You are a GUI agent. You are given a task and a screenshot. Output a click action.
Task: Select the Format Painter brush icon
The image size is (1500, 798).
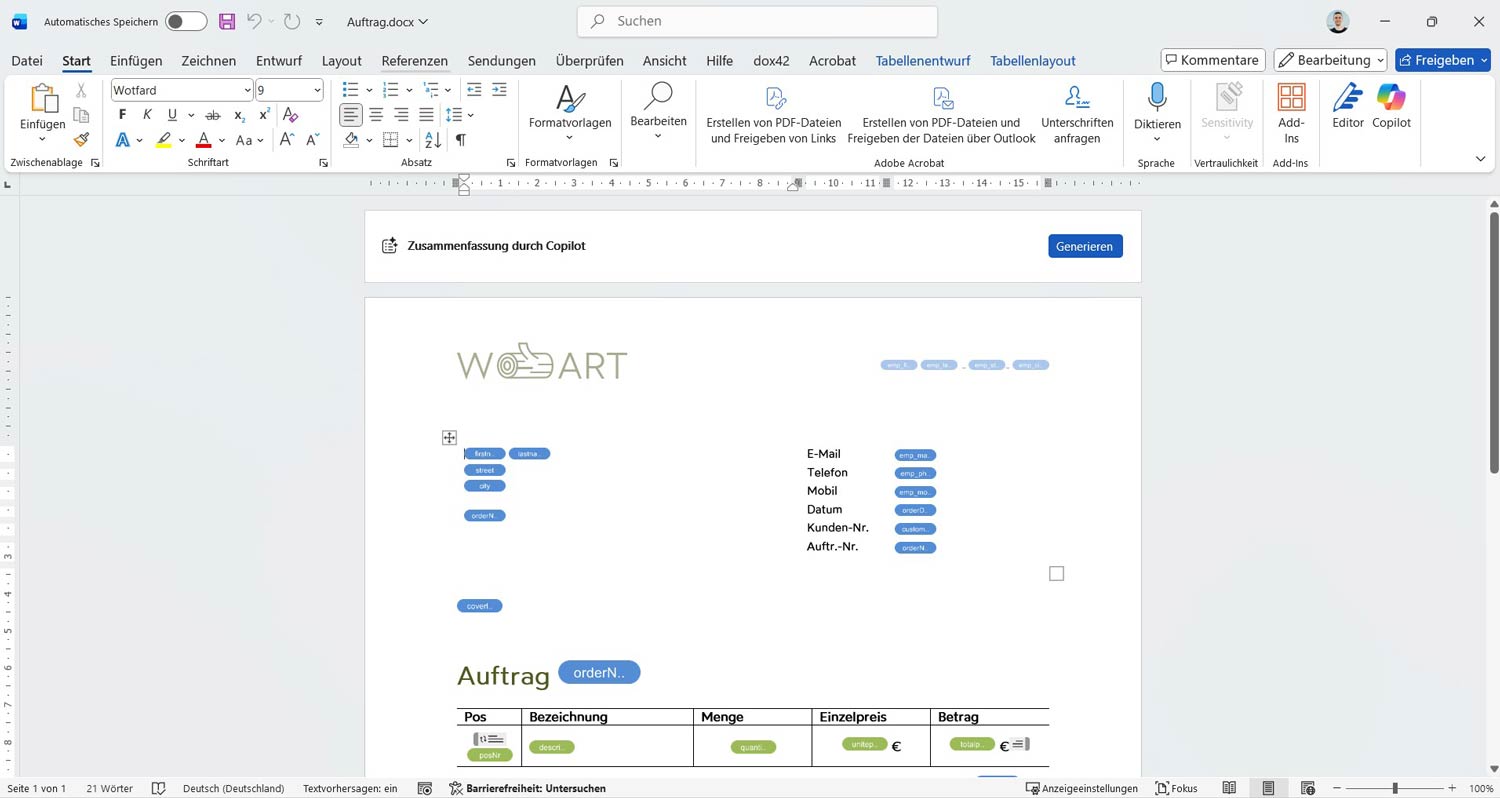coord(80,139)
